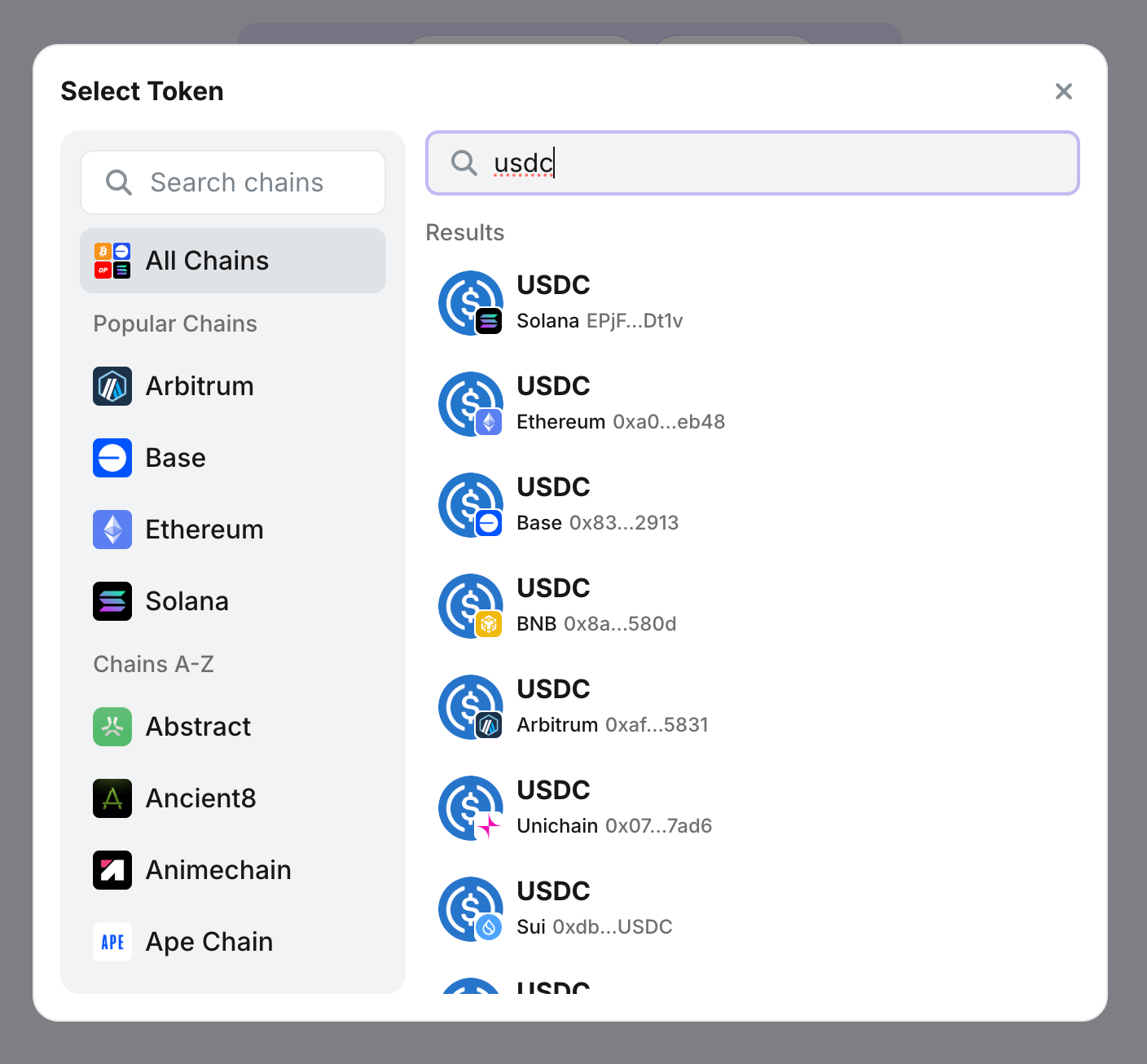
Task: Click the APE logo icon
Action: tap(112, 942)
